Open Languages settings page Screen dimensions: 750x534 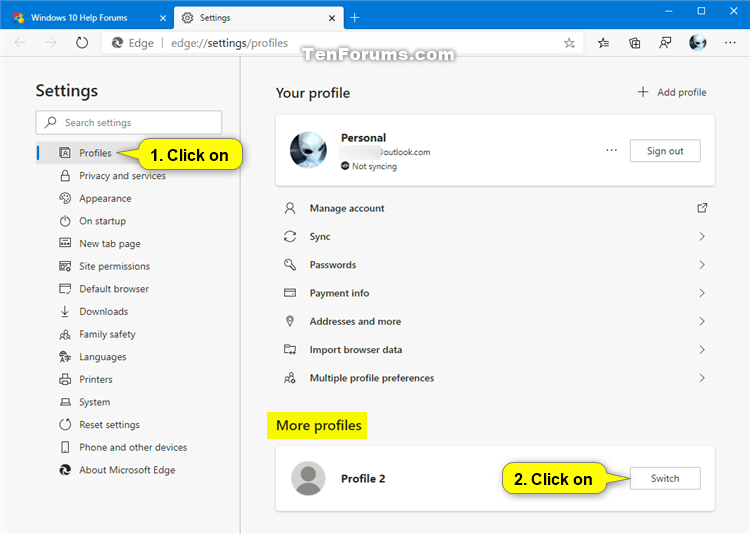[x=103, y=356]
